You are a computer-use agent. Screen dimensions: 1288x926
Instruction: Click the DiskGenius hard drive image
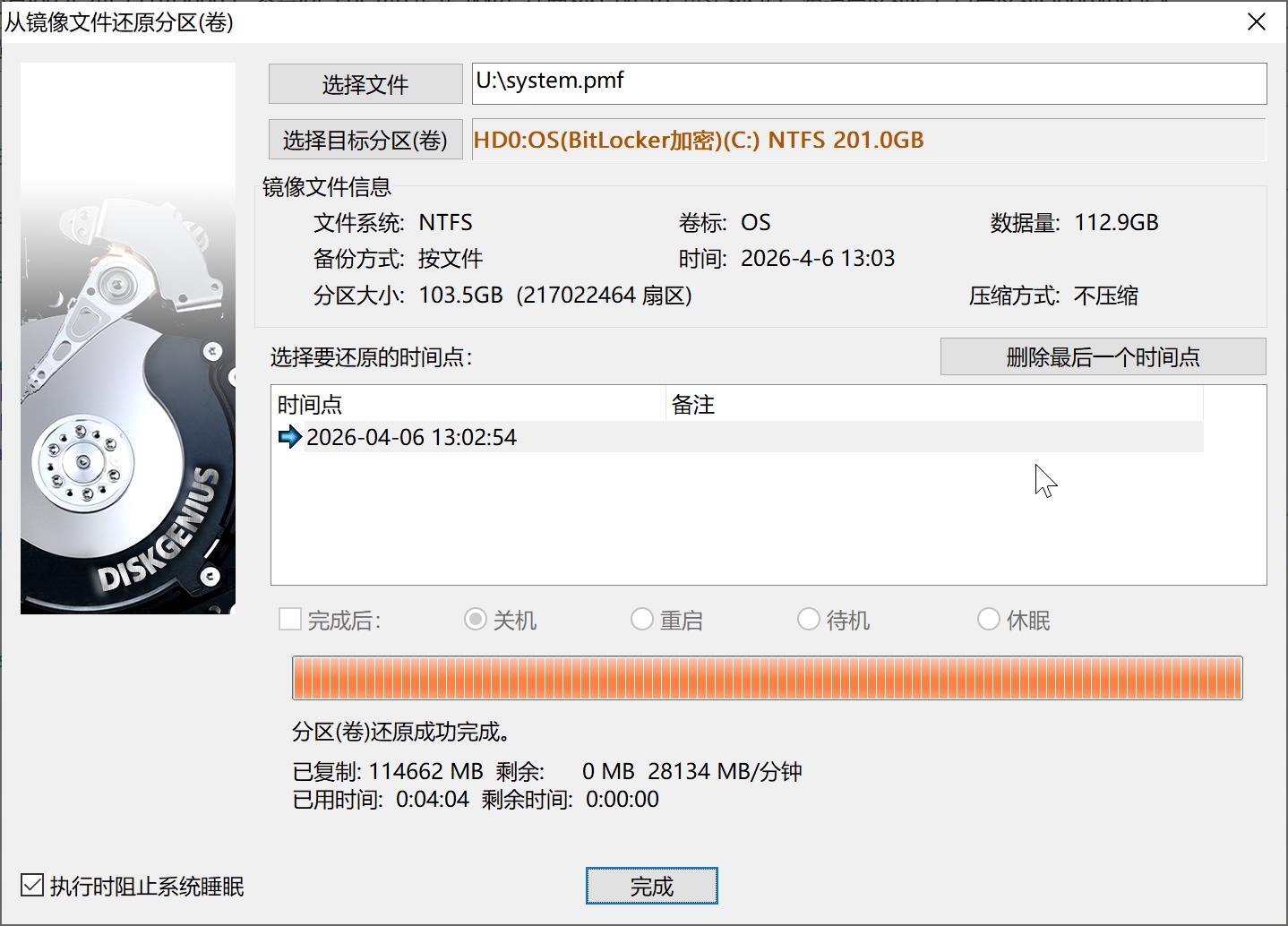click(x=128, y=339)
